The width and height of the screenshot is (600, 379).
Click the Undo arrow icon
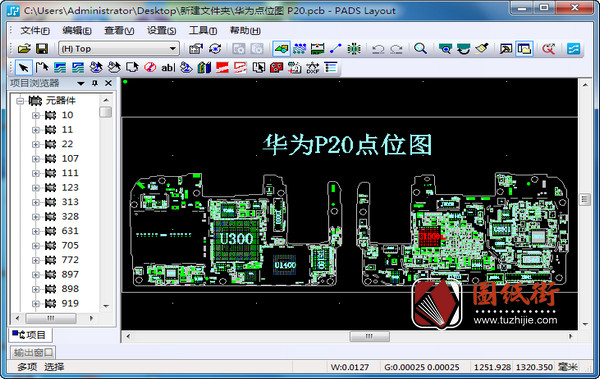click(378, 49)
